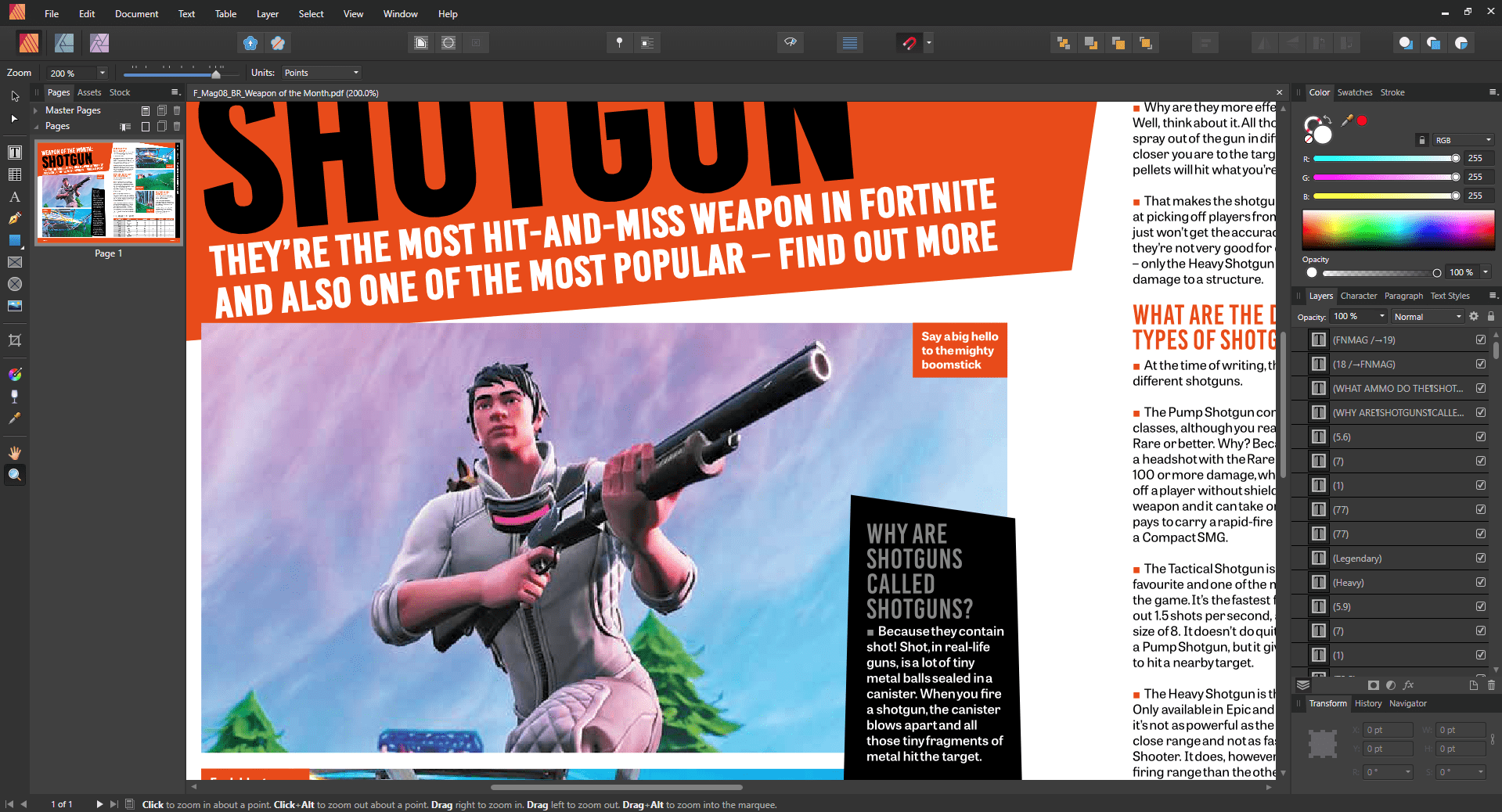Screen dimensions: 1502x812
Task: Open the Layers panel gear settings
Action: click(1474, 316)
